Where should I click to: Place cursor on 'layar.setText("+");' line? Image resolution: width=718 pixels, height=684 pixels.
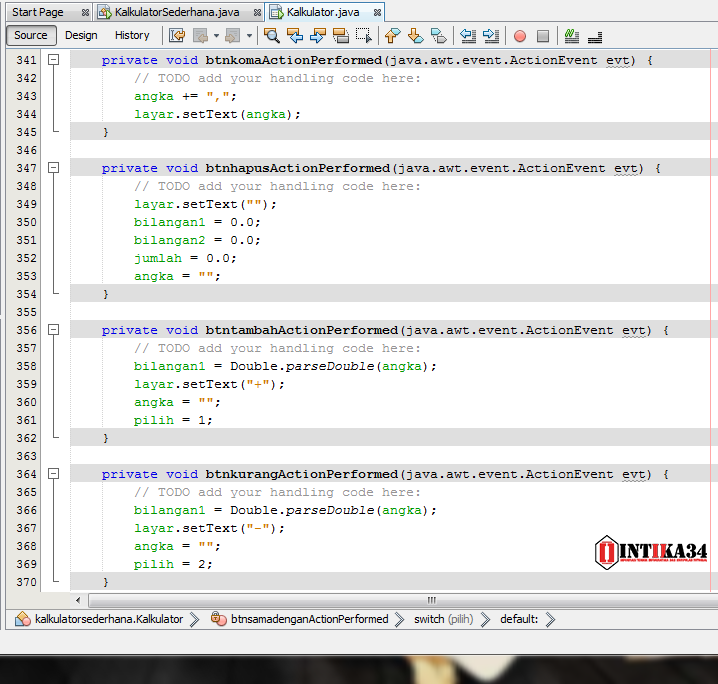coord(209,384)
